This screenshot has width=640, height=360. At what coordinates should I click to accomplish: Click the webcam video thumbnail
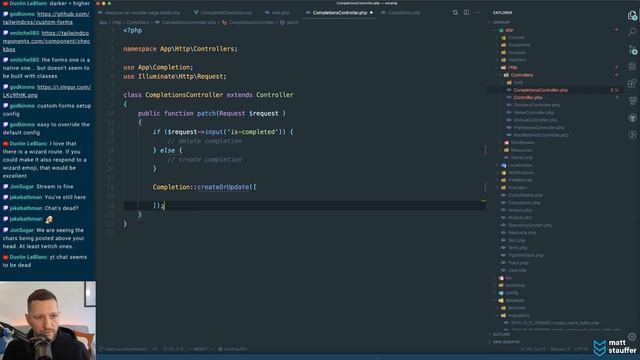[x=48, y=320]
